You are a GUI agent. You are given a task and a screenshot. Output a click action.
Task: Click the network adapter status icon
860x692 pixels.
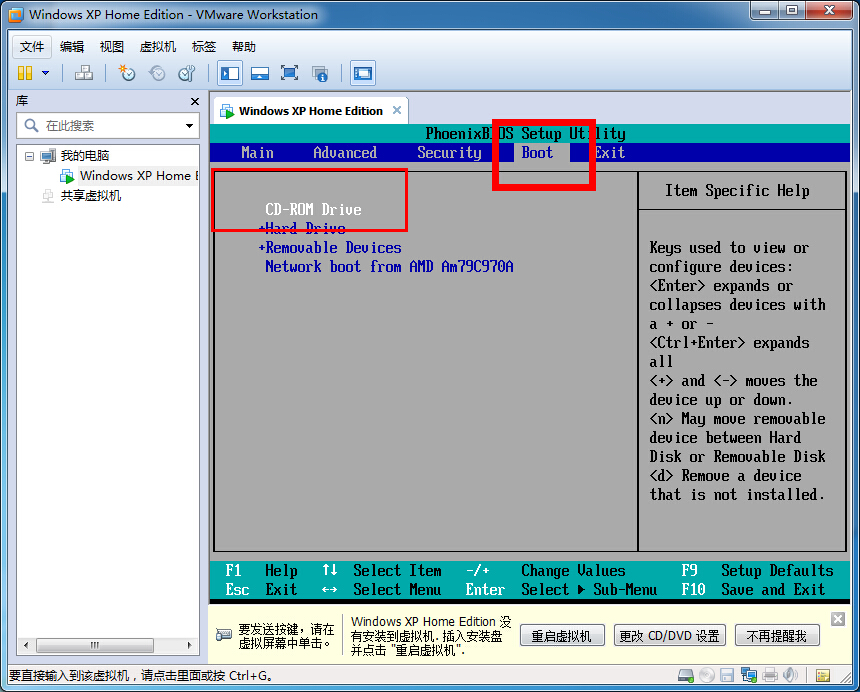pos(748,675)
